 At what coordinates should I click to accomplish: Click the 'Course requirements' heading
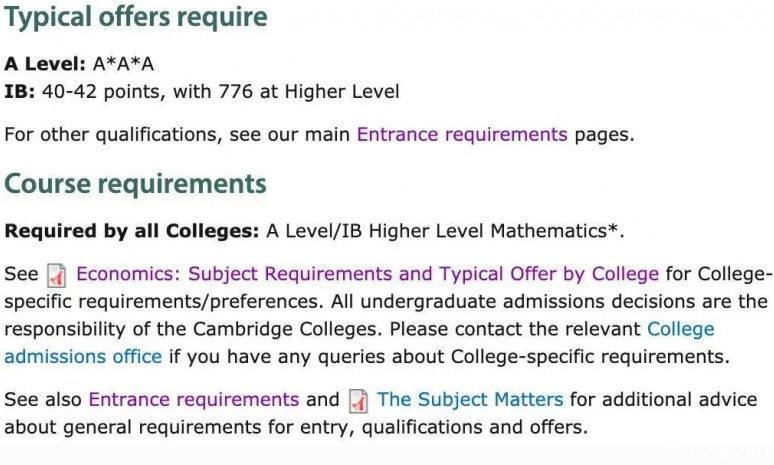(x=135, y=184)
